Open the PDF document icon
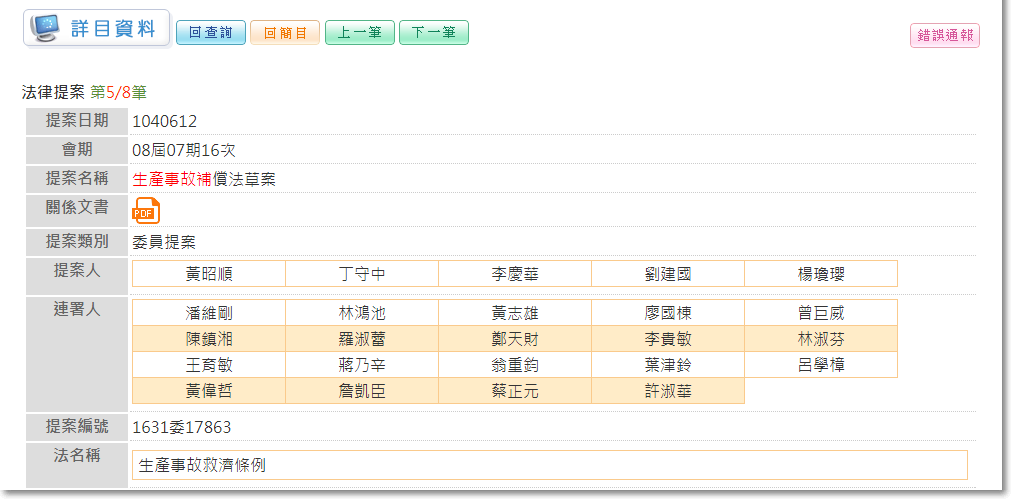This screenshot has width=1011, height=500. [x=146, y=211]
